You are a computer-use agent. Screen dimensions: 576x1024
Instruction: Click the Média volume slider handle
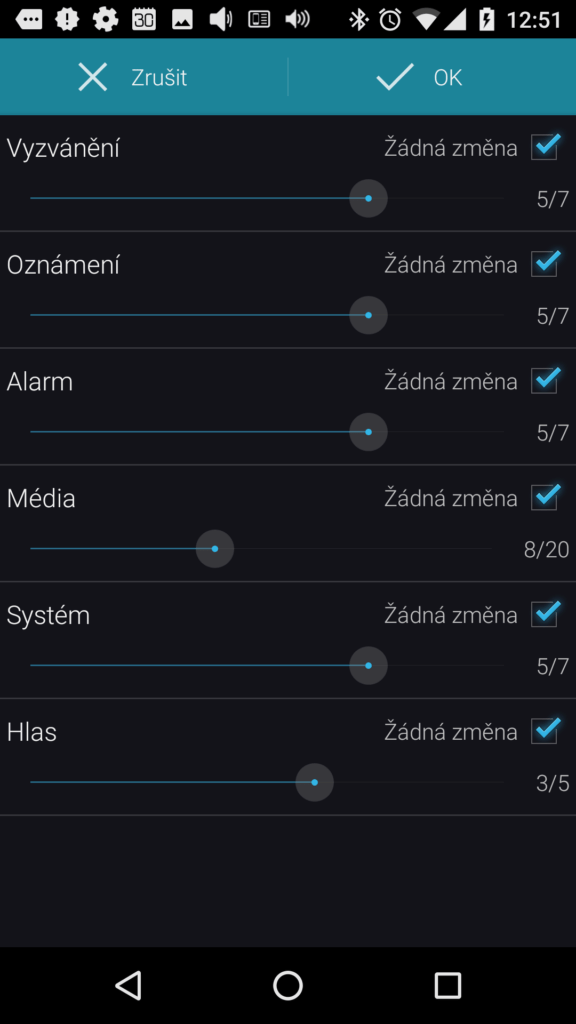215,549
